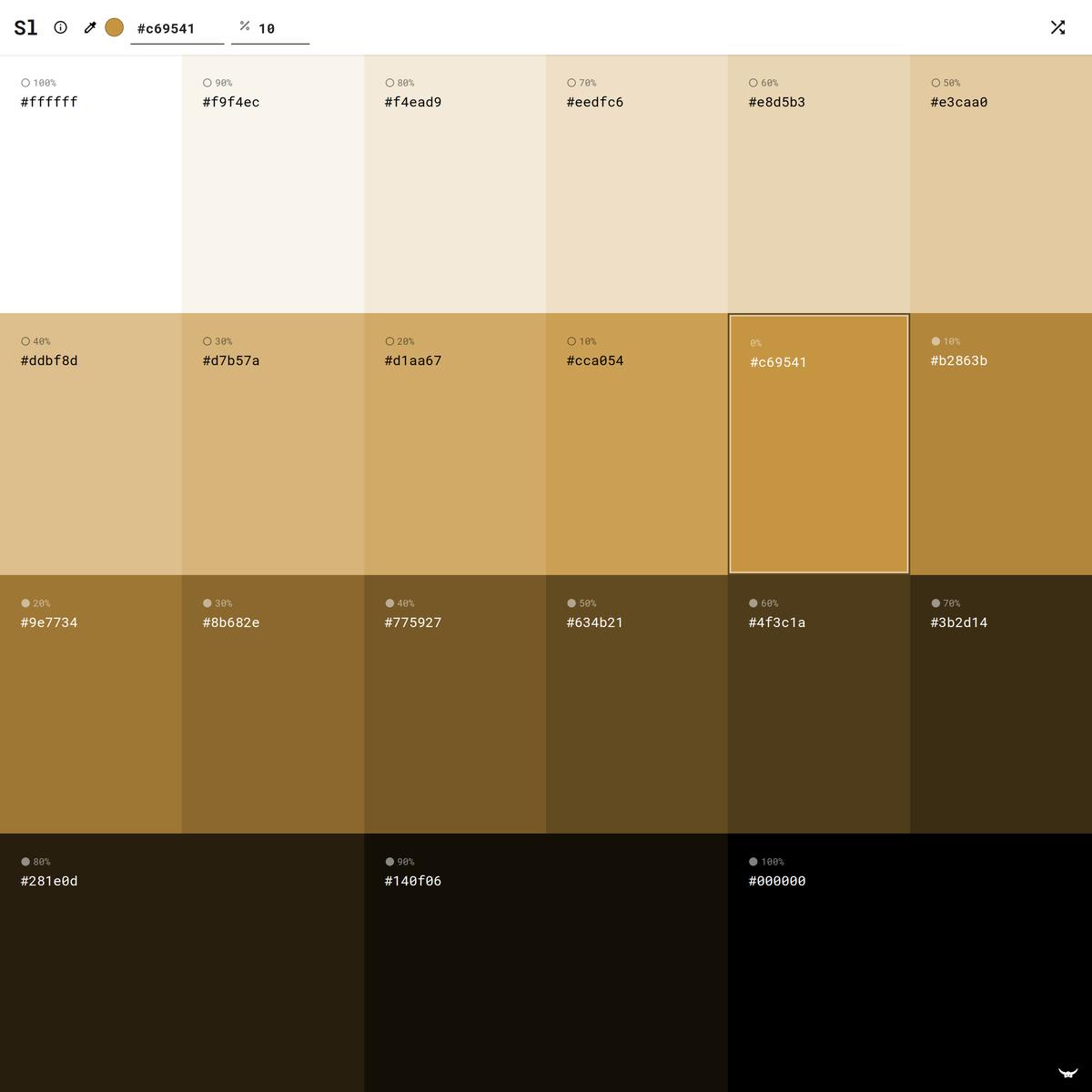Click the percent icon beside the step value

coord(245,26)
